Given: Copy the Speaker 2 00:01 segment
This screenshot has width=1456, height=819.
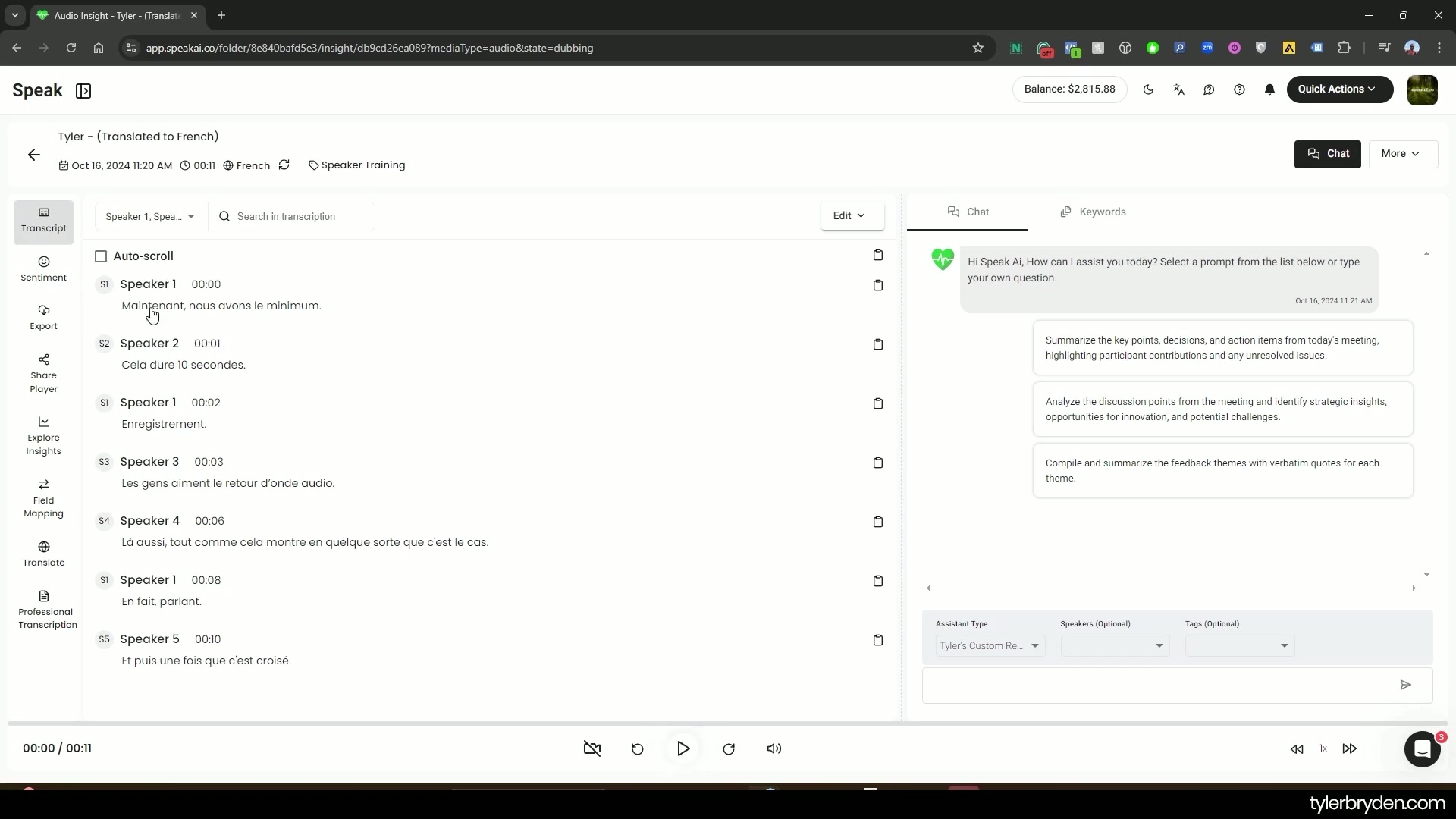Looking at the screenshot, I should [878, 344].
